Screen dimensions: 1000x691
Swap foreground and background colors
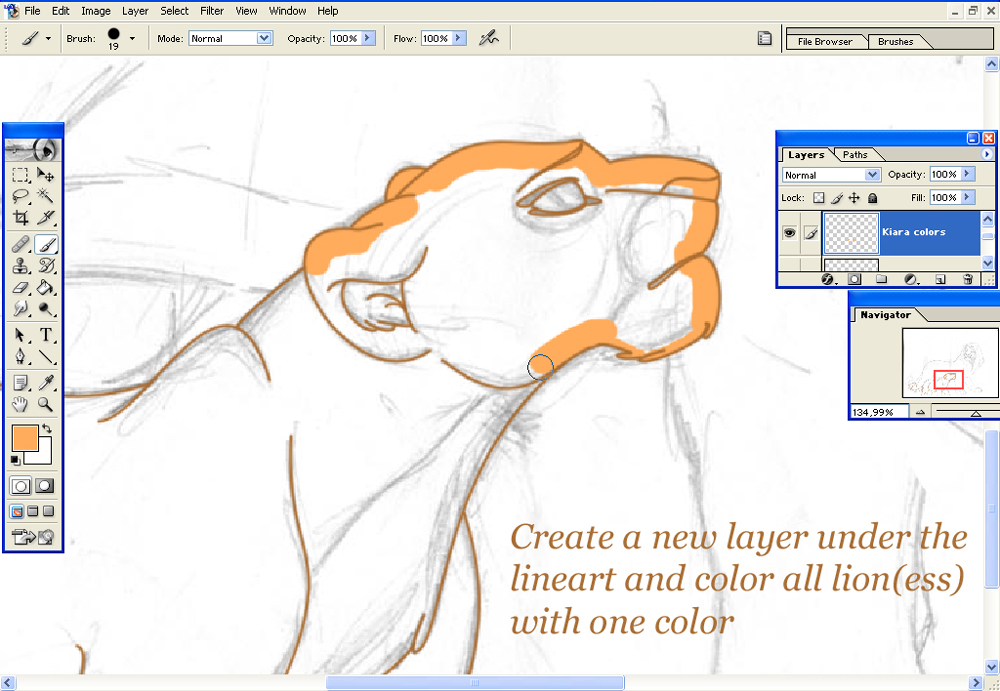(46, 429)
